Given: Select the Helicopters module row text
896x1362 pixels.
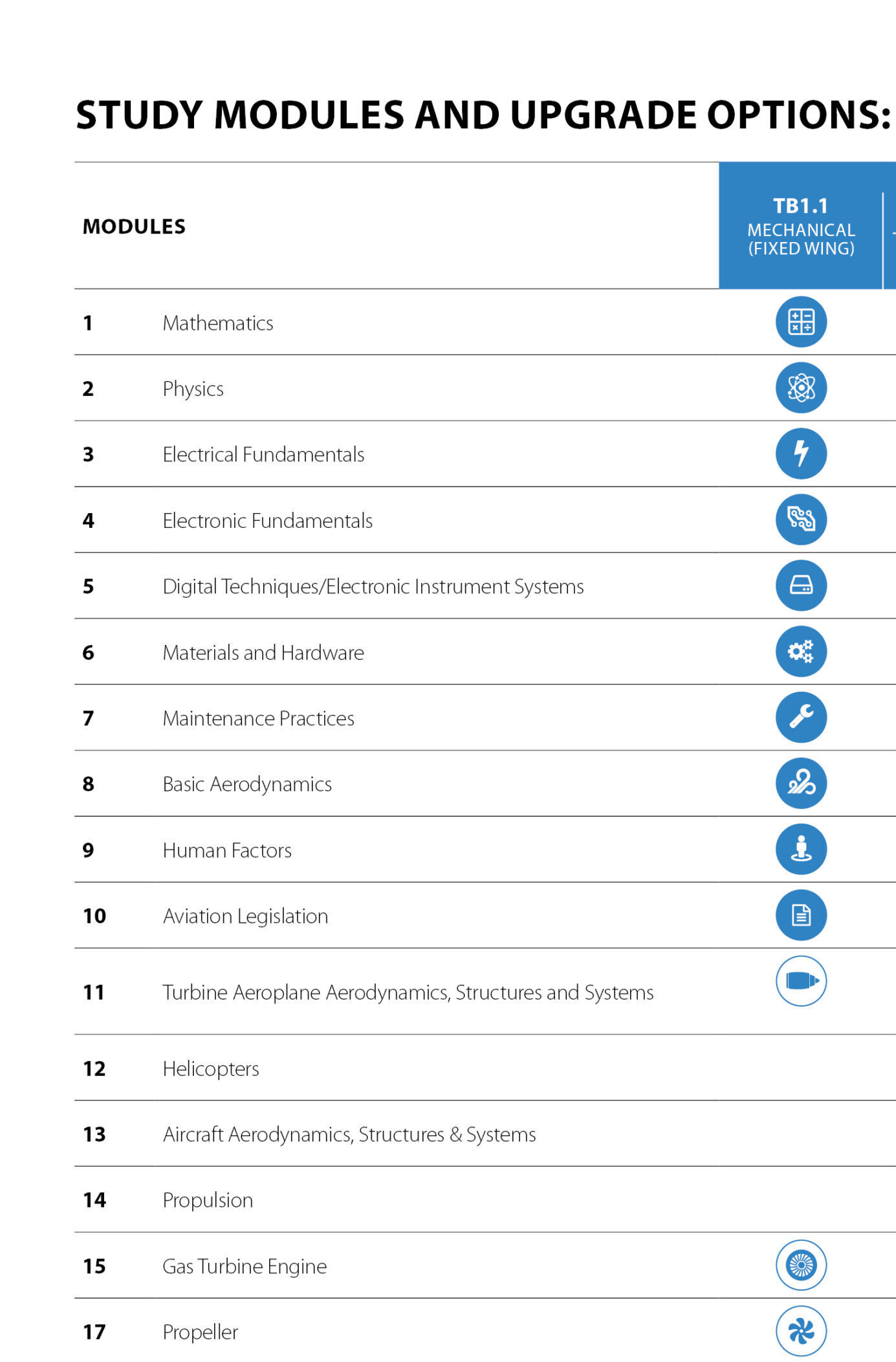Looking at the screenshot, I should point(210,1068).
